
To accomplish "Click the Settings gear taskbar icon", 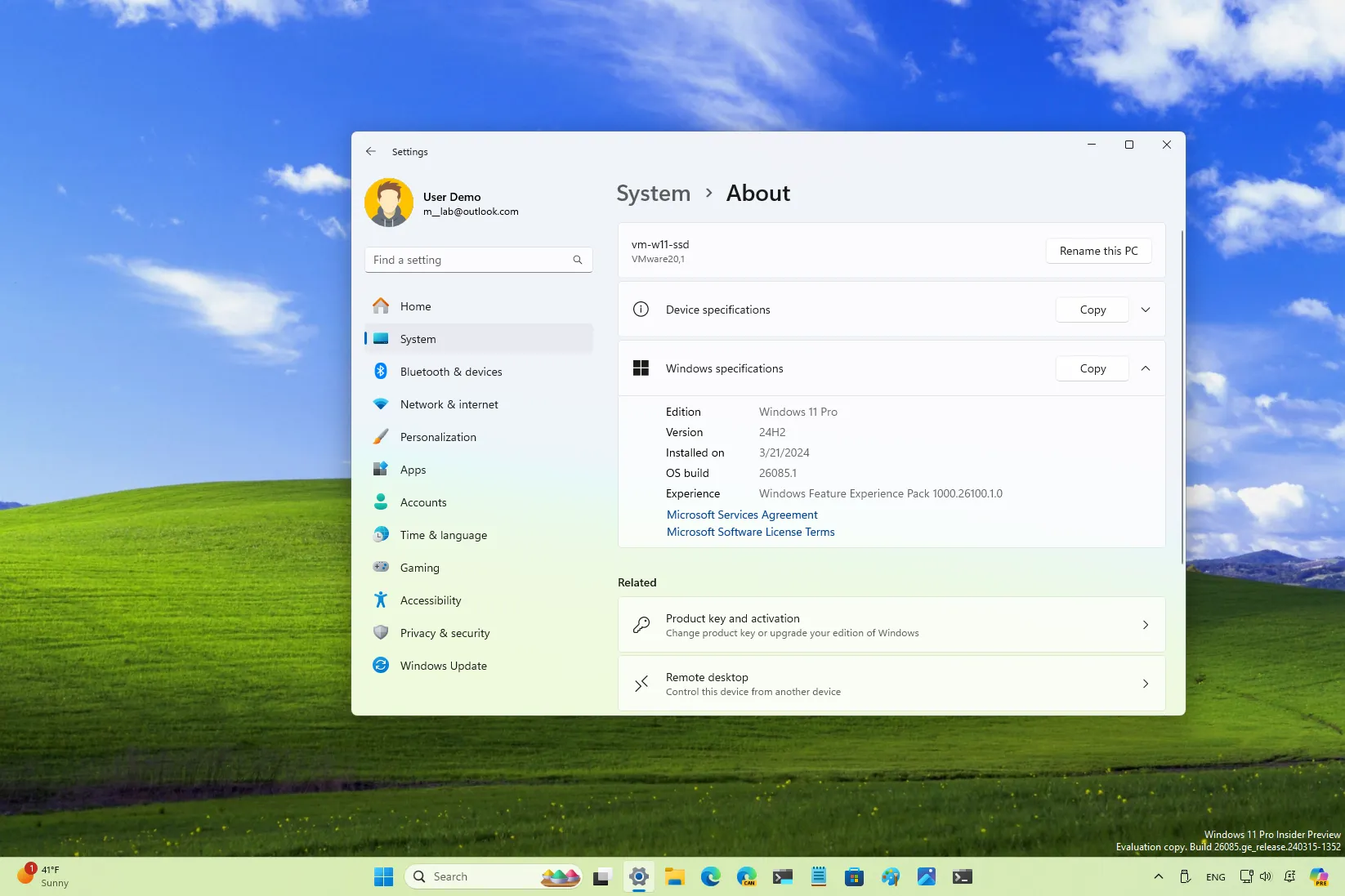I will (639, 876).
